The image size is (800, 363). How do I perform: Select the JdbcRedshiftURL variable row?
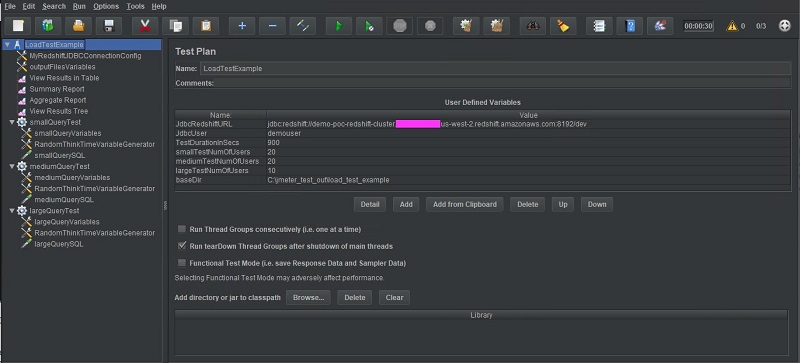tap(483, 124)
